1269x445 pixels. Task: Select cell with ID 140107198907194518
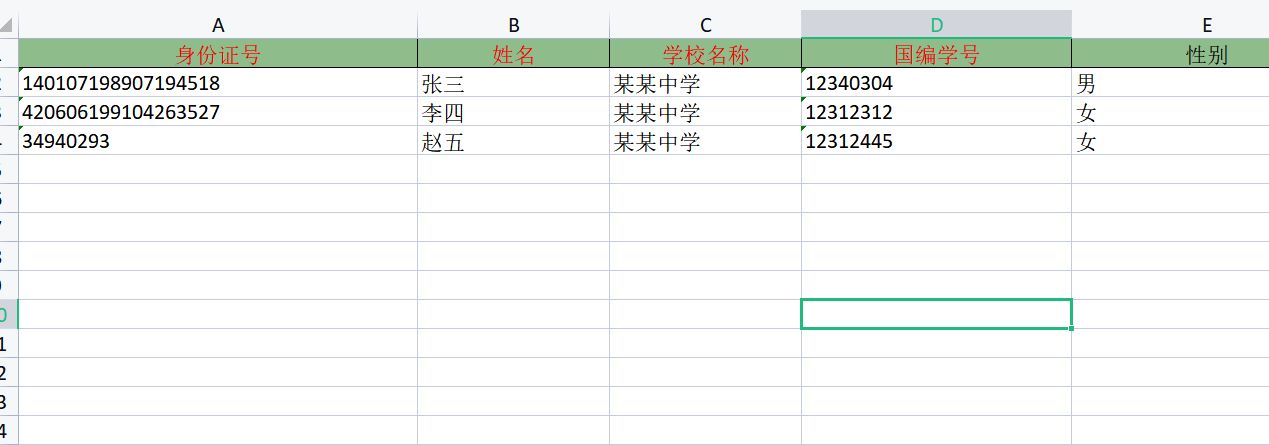(218, 83)
